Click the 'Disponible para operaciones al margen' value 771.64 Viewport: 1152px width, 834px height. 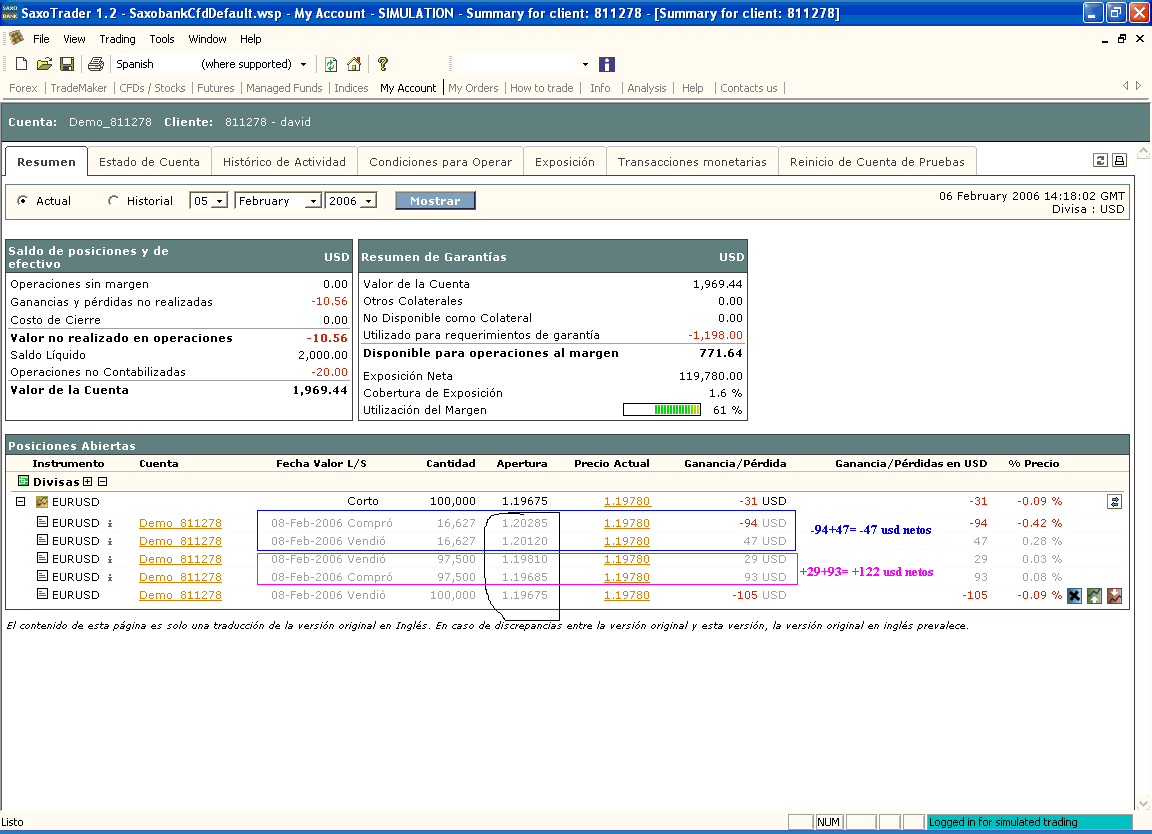coord(721,353)
